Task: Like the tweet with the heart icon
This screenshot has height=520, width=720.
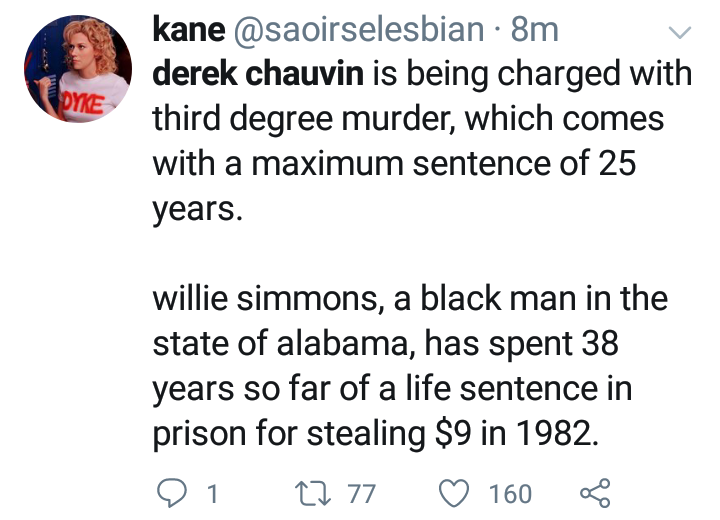Action: click(455, 492)
